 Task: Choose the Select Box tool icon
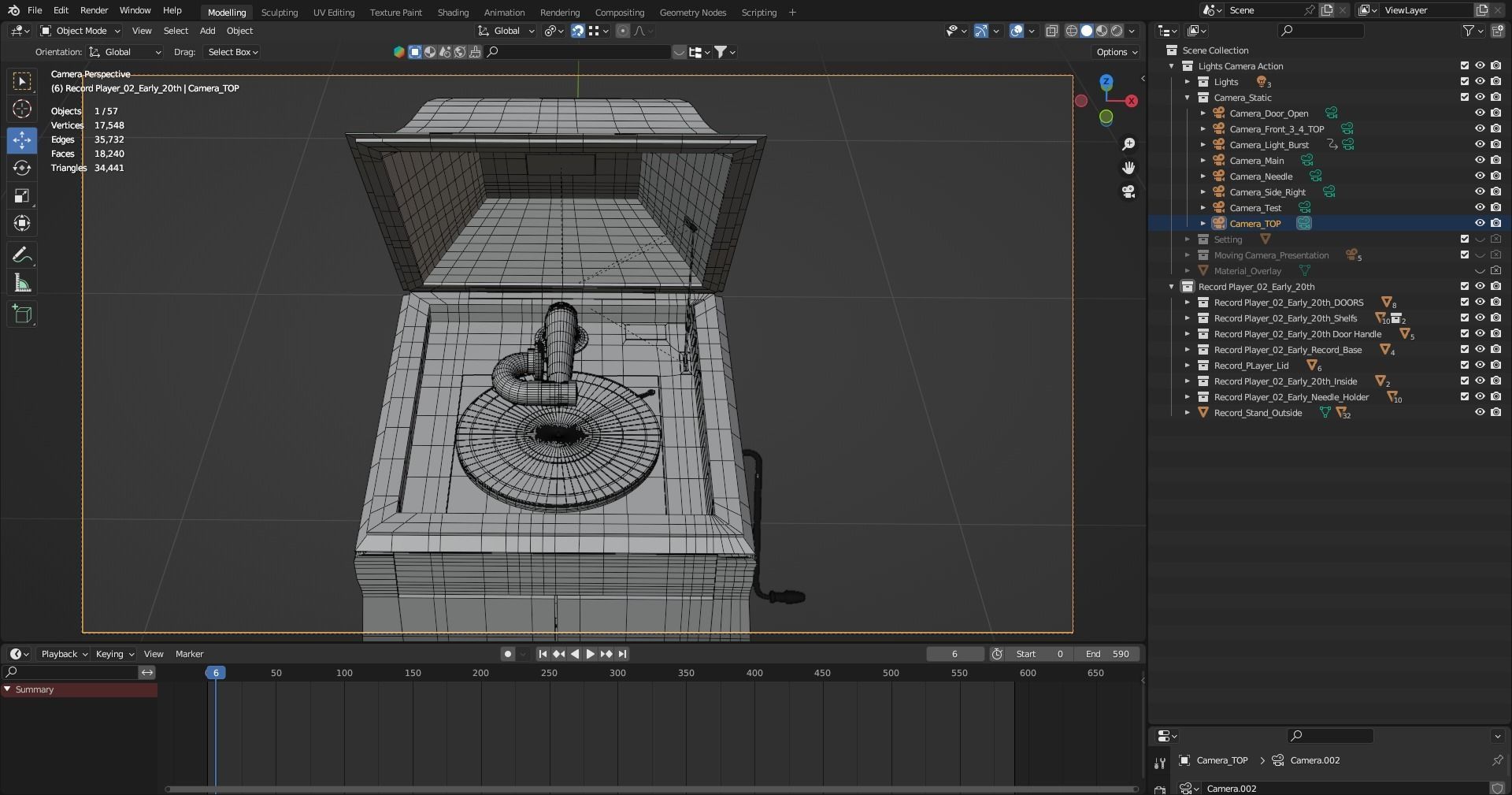[x=22, y=81]
